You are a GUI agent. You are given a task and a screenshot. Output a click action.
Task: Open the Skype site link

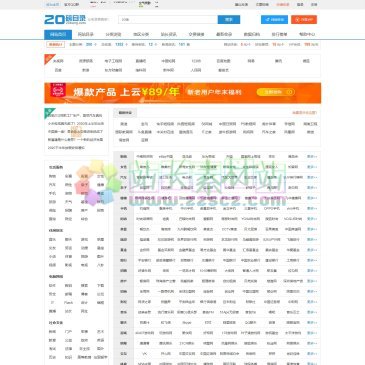187,323
